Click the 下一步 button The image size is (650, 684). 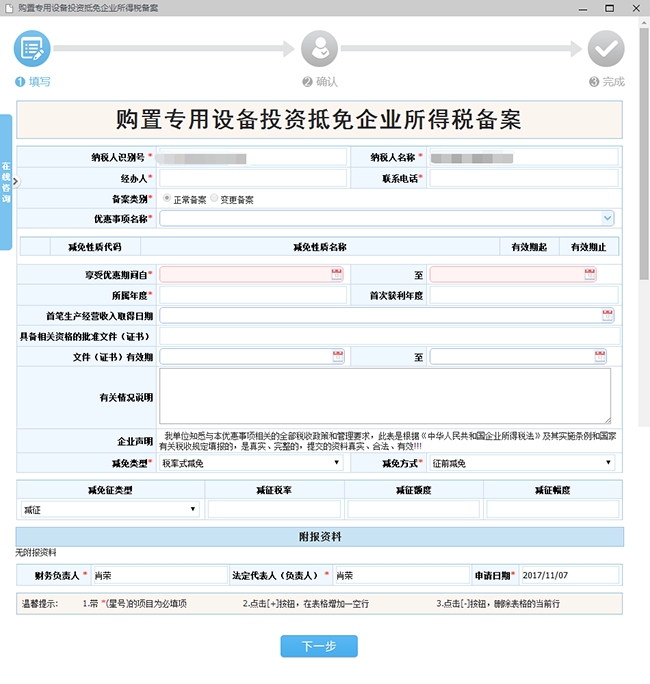(x=319, y=646)
